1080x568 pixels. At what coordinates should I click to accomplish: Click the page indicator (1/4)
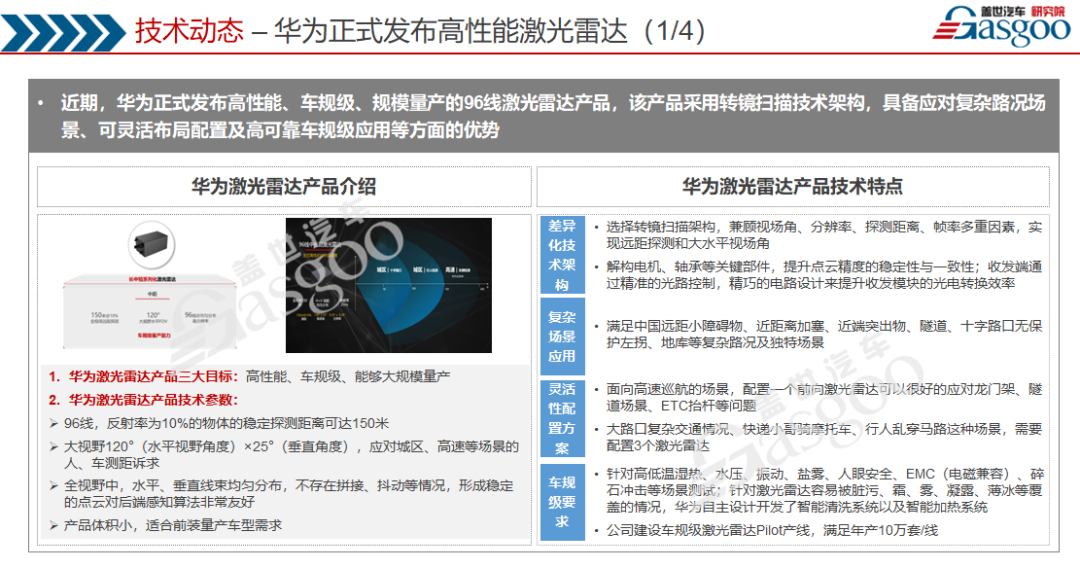[674, 32]
